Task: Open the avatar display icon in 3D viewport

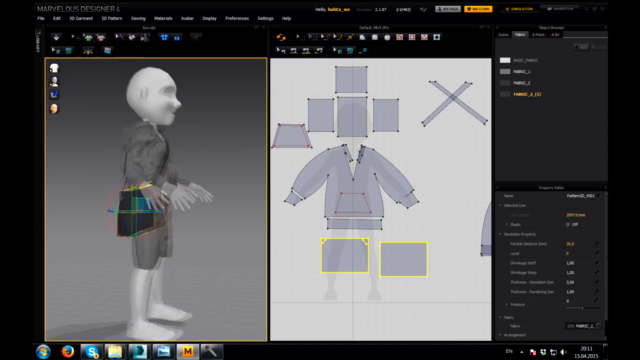Action: pyautogui.click(x=54, y=81)
